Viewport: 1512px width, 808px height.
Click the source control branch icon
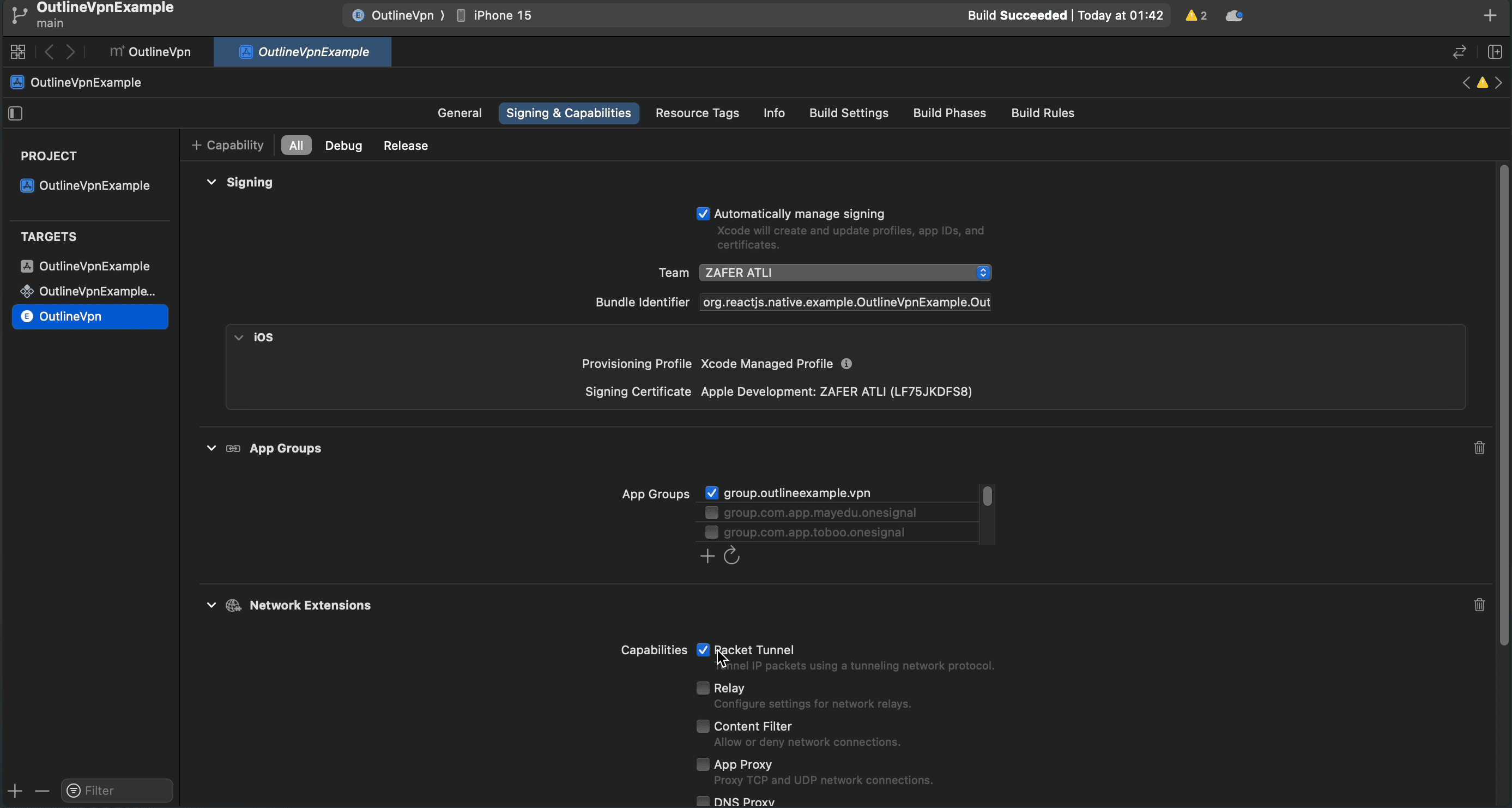(20, 15)
